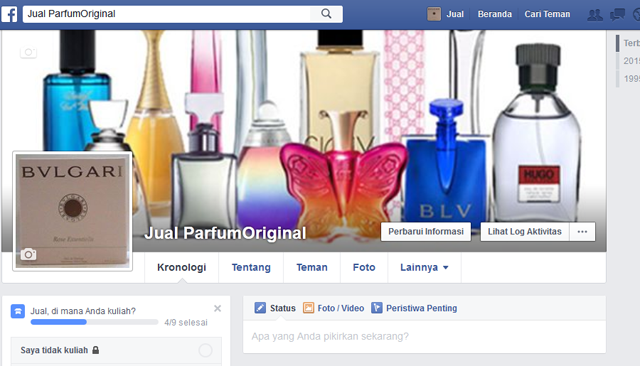Image resolution: width=640 pixels, height=366 pixels.
Task: Open the friend requests icon
Action: point(594,15)
